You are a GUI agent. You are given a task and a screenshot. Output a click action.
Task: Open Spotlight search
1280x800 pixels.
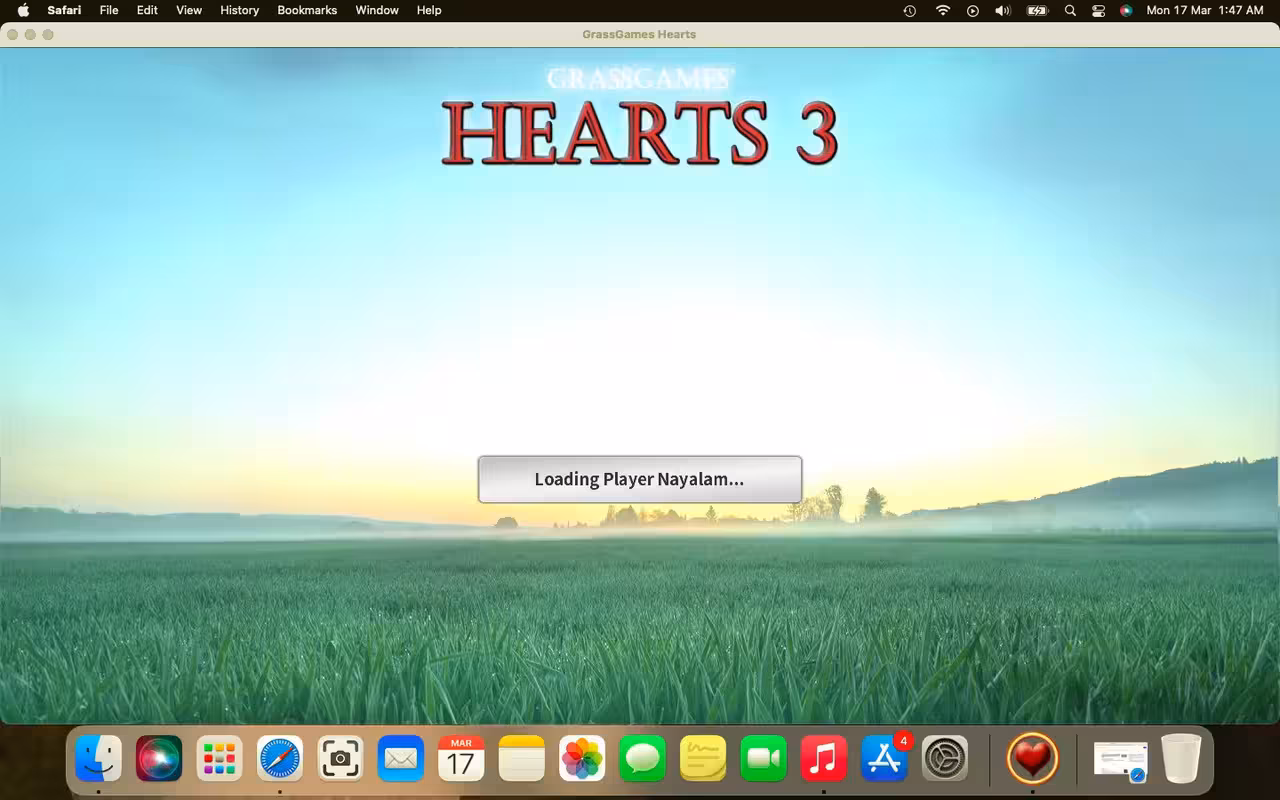[1070, 10]
